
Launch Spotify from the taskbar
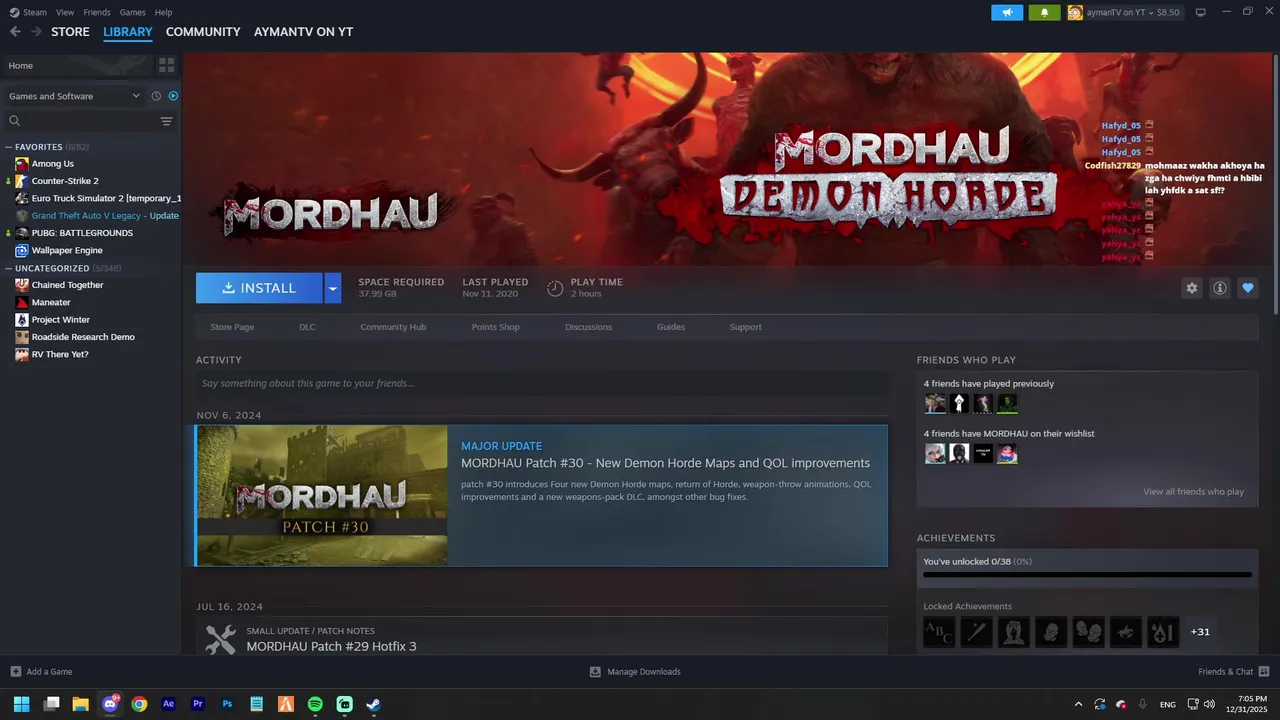(x=315, y=704)
